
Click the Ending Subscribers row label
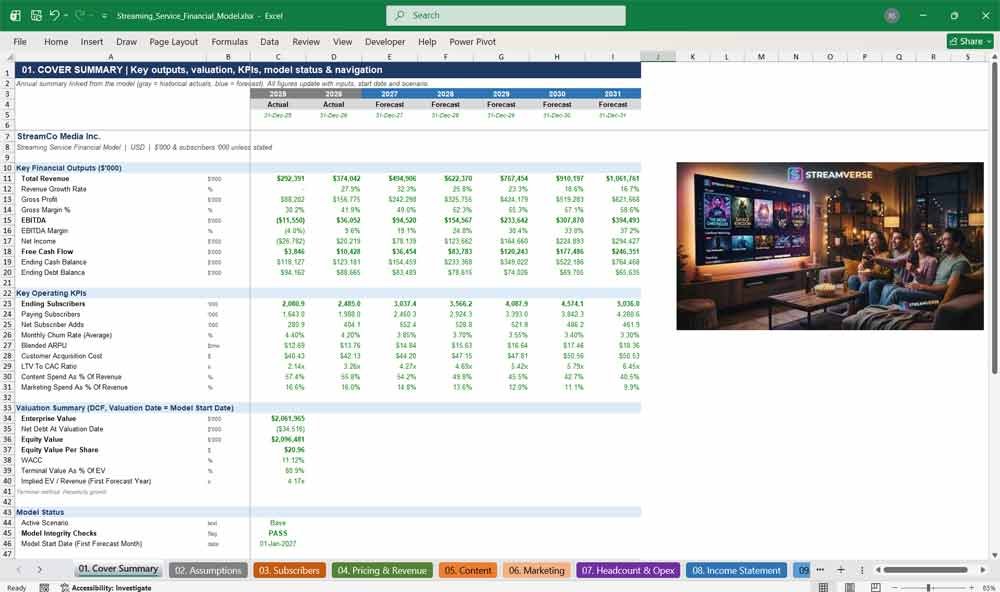click(53, 304)
